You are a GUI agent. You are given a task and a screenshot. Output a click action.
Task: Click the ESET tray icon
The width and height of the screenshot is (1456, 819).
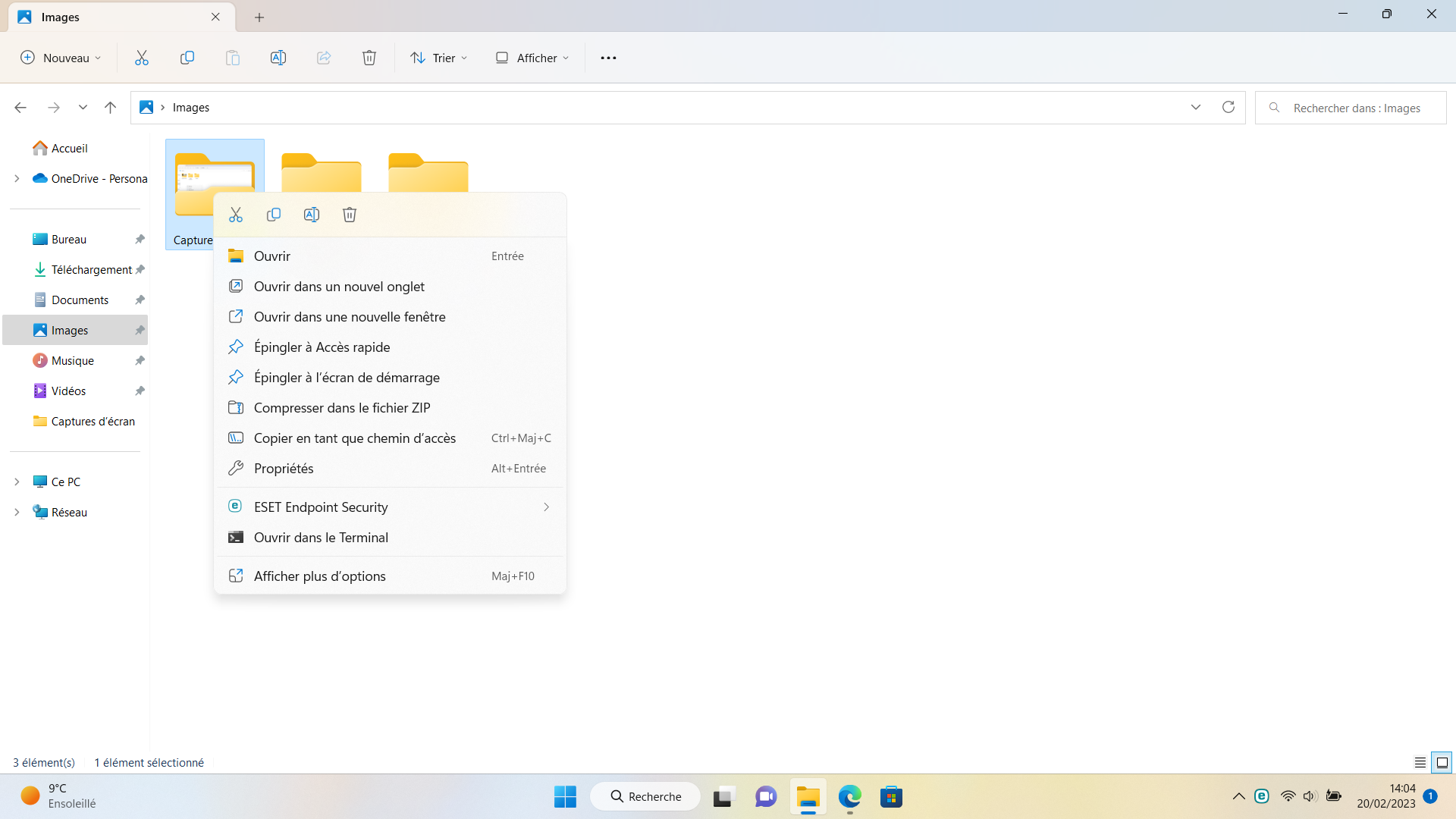pos(1262,796)
